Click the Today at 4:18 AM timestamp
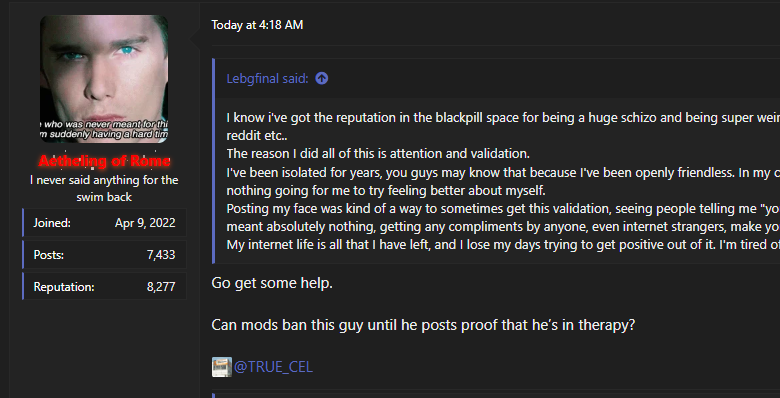Viewport: 780px width, 398px height. click(257, 25)
